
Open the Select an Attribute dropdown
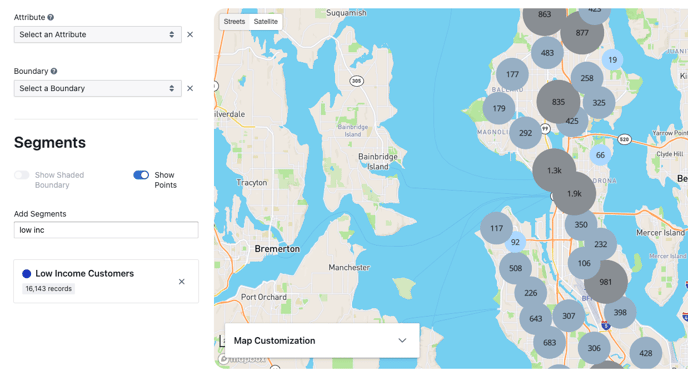click(97, 35)
